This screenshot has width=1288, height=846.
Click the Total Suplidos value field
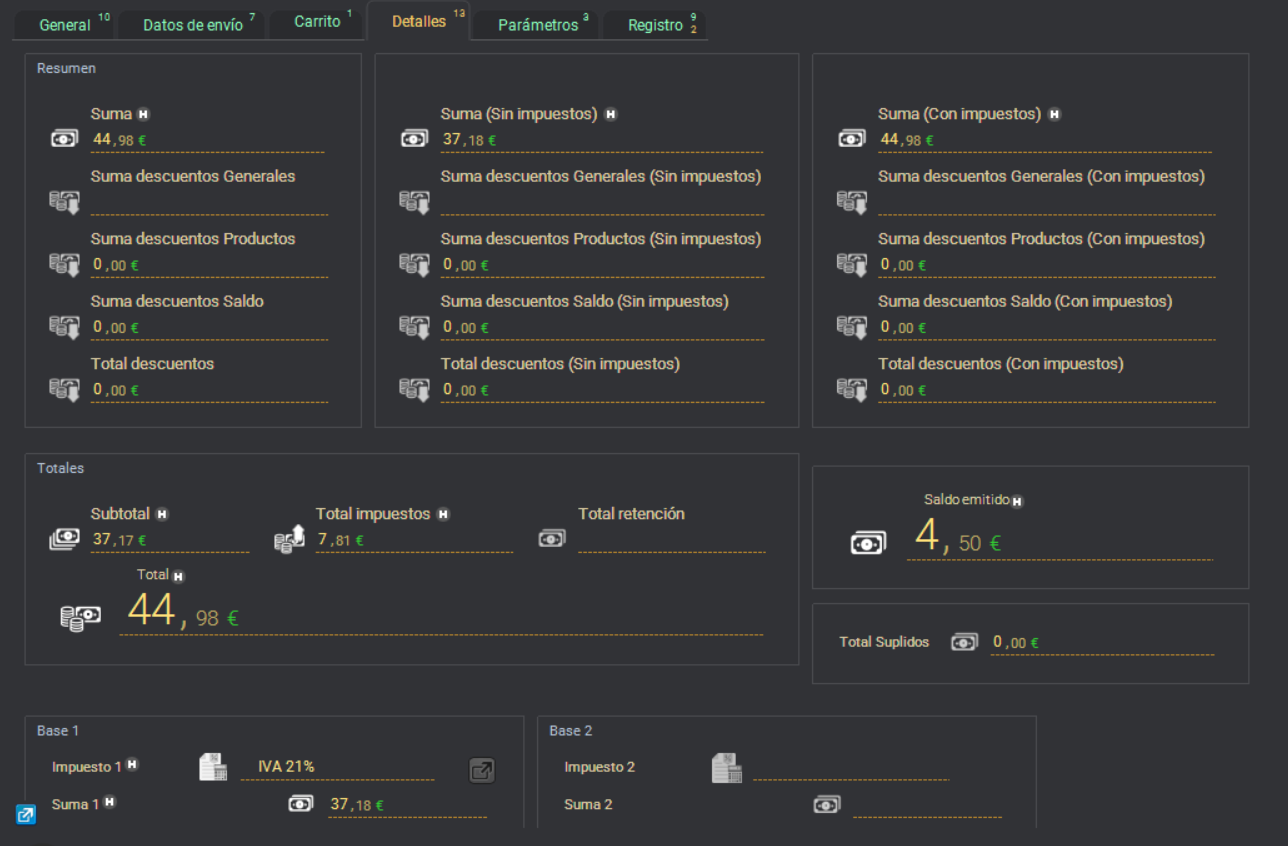click(x=1100, y=643)
